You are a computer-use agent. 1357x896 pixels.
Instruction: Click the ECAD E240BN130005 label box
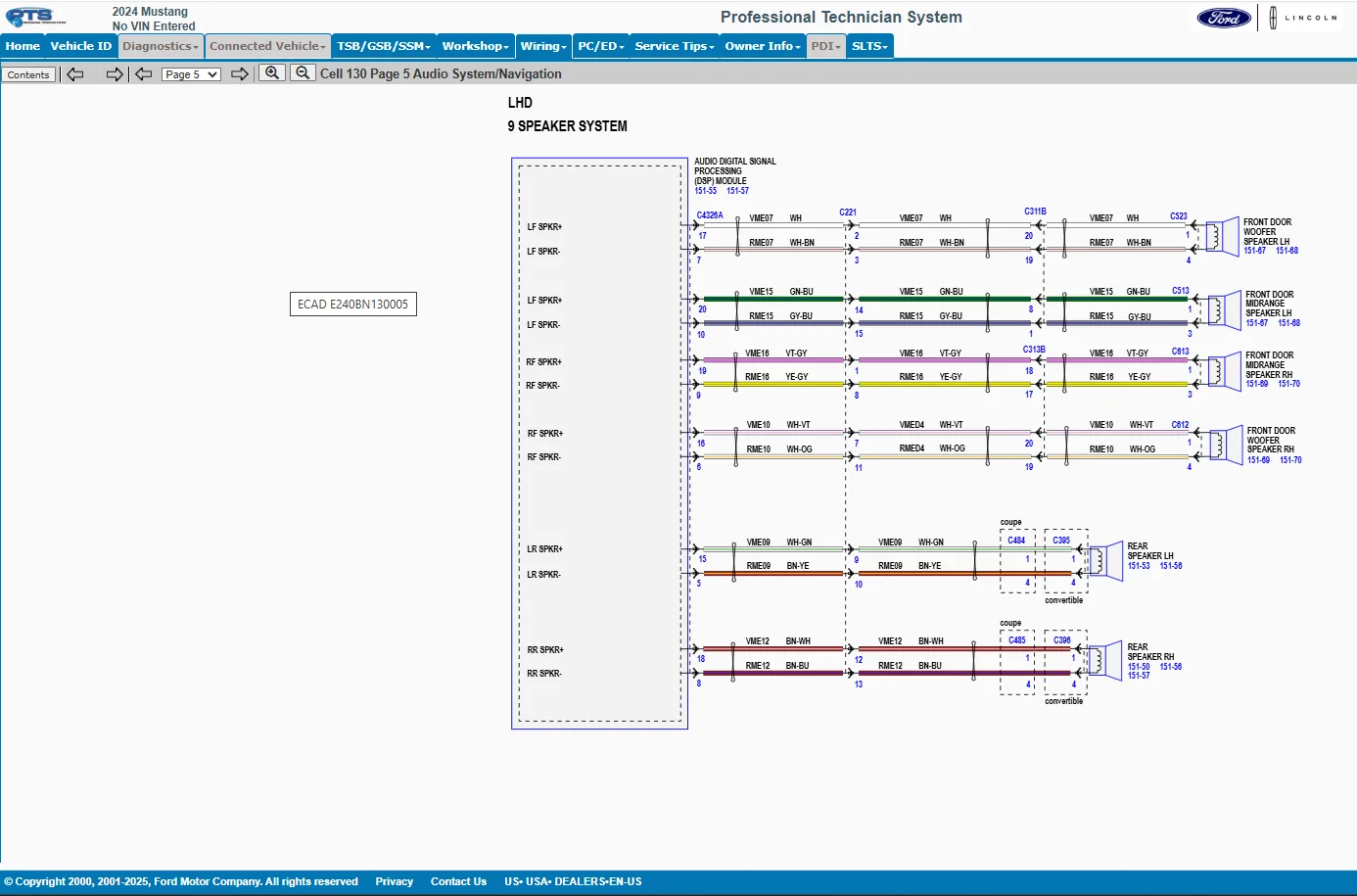pyautogui.click(x=353, y=305)
